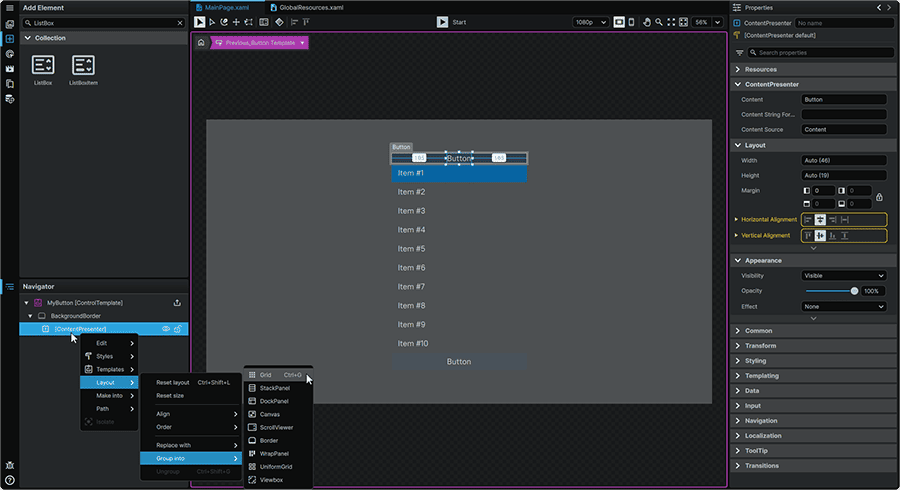Activate the Zoom magnifier tool
This screenshot has width=900, height=490.
click(659, 22)
